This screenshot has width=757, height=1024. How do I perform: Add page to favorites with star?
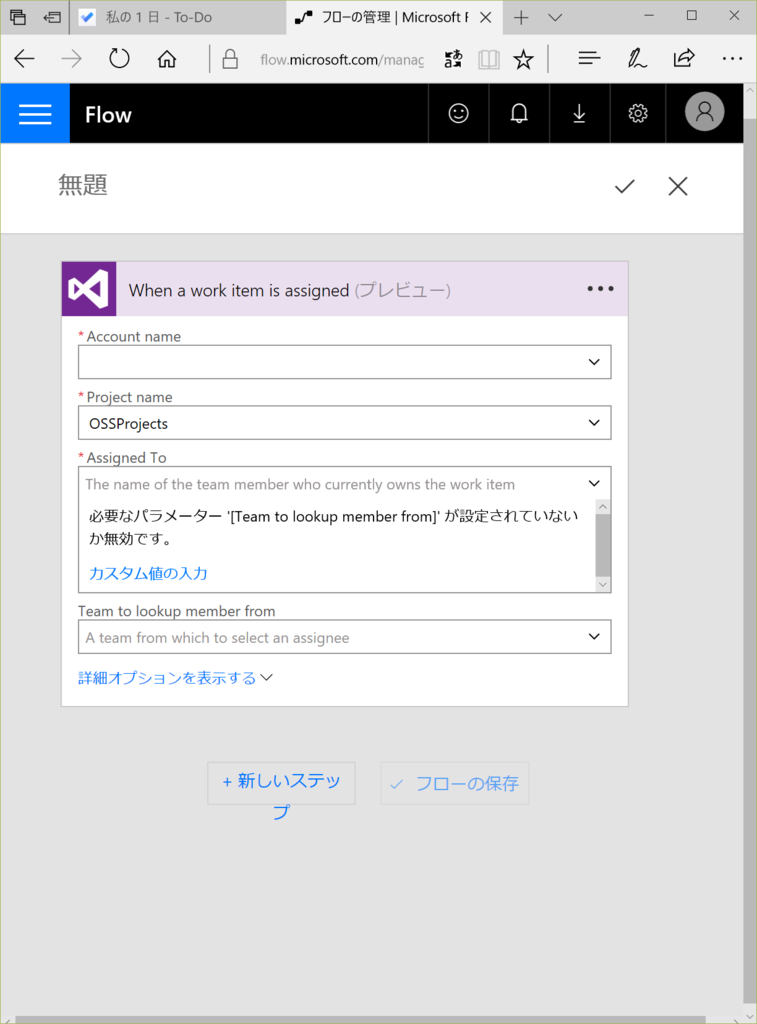(x=523, y=60)
